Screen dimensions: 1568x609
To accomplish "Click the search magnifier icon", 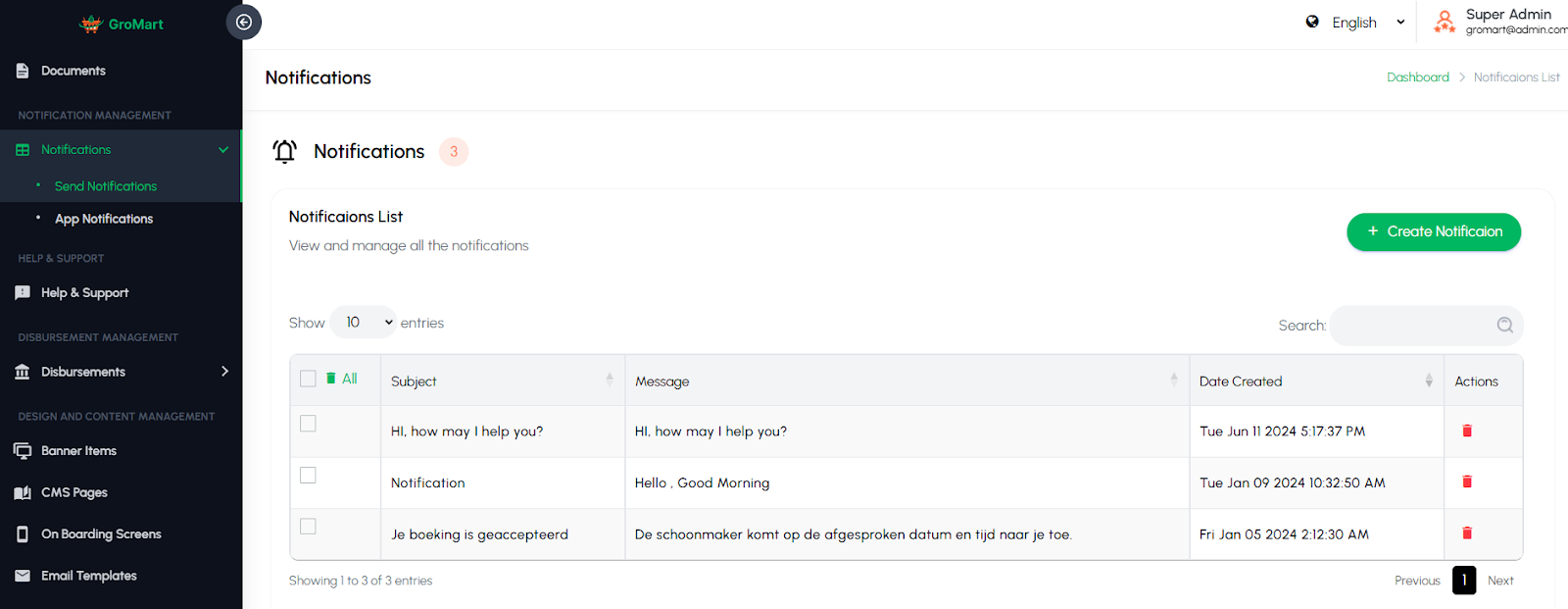I will [x=1504, y=326].
